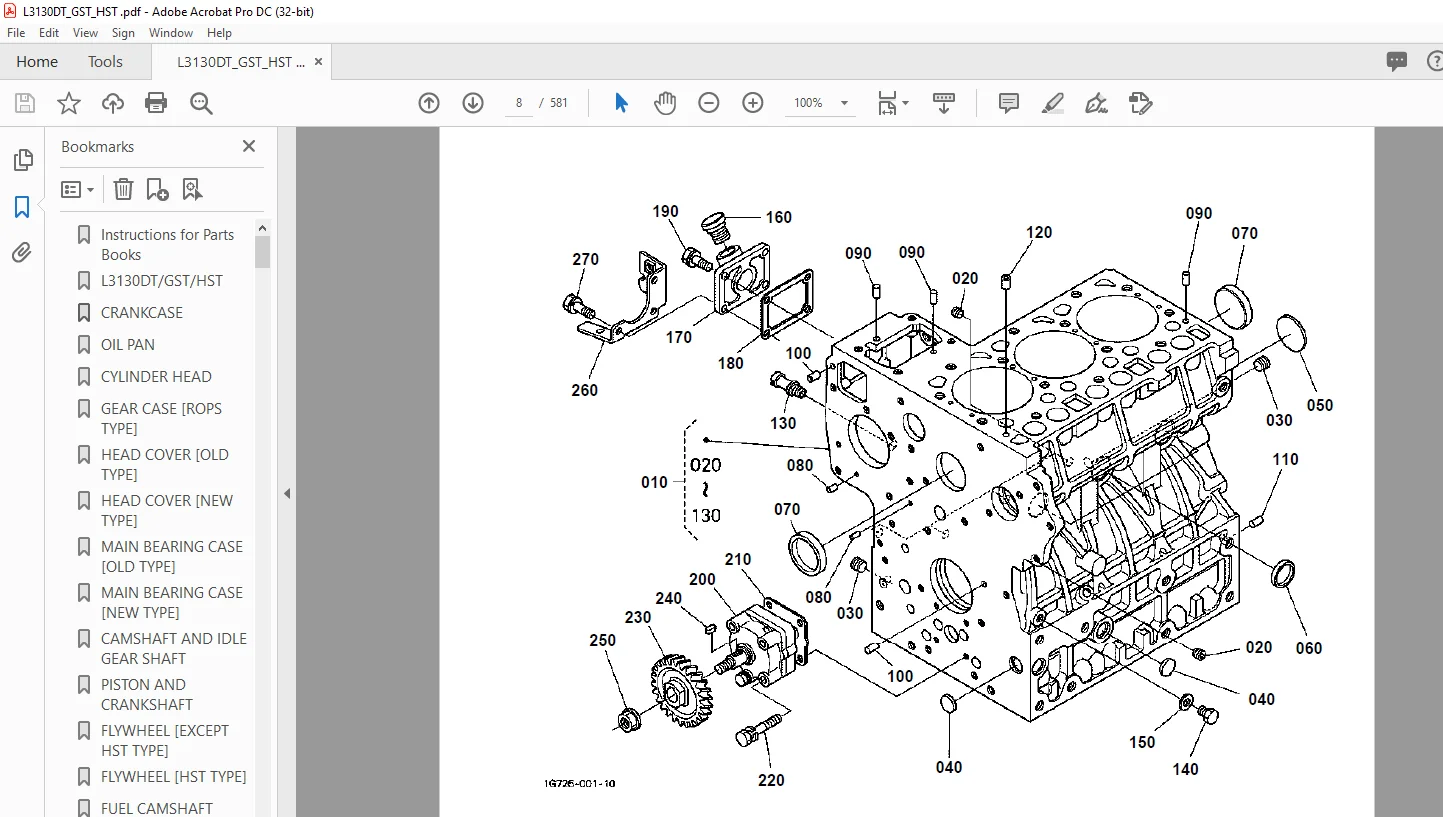Open the CRANKCASE bookmark

[142, 312]
